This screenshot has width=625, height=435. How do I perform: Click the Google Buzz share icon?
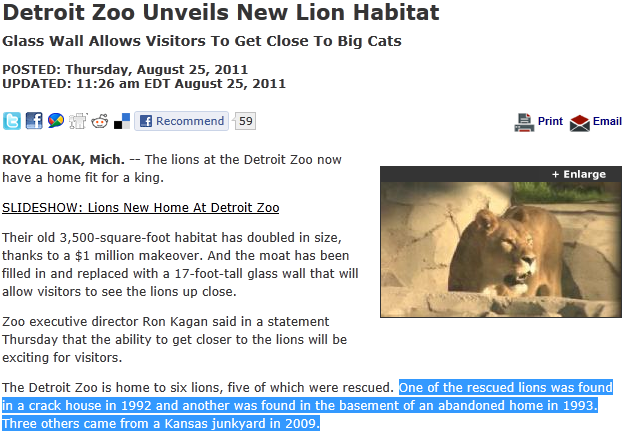56,121
